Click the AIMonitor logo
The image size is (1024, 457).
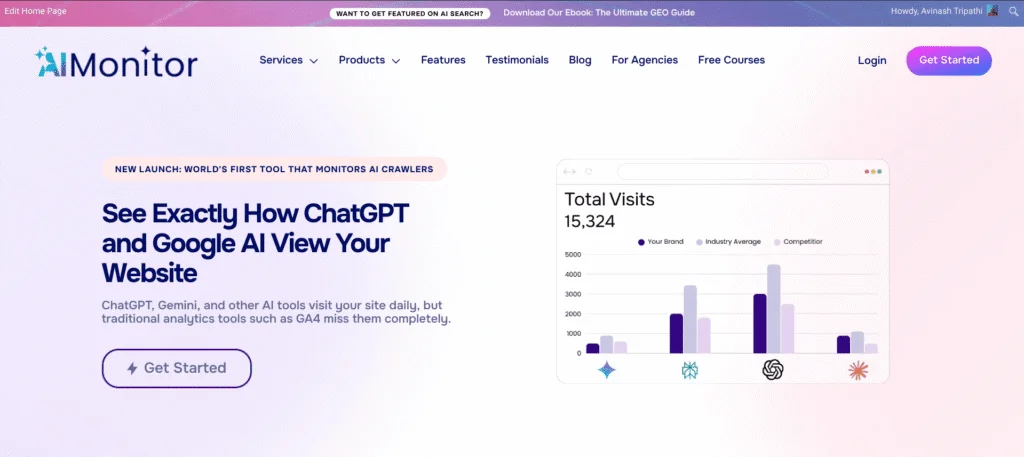pos(116,62)
